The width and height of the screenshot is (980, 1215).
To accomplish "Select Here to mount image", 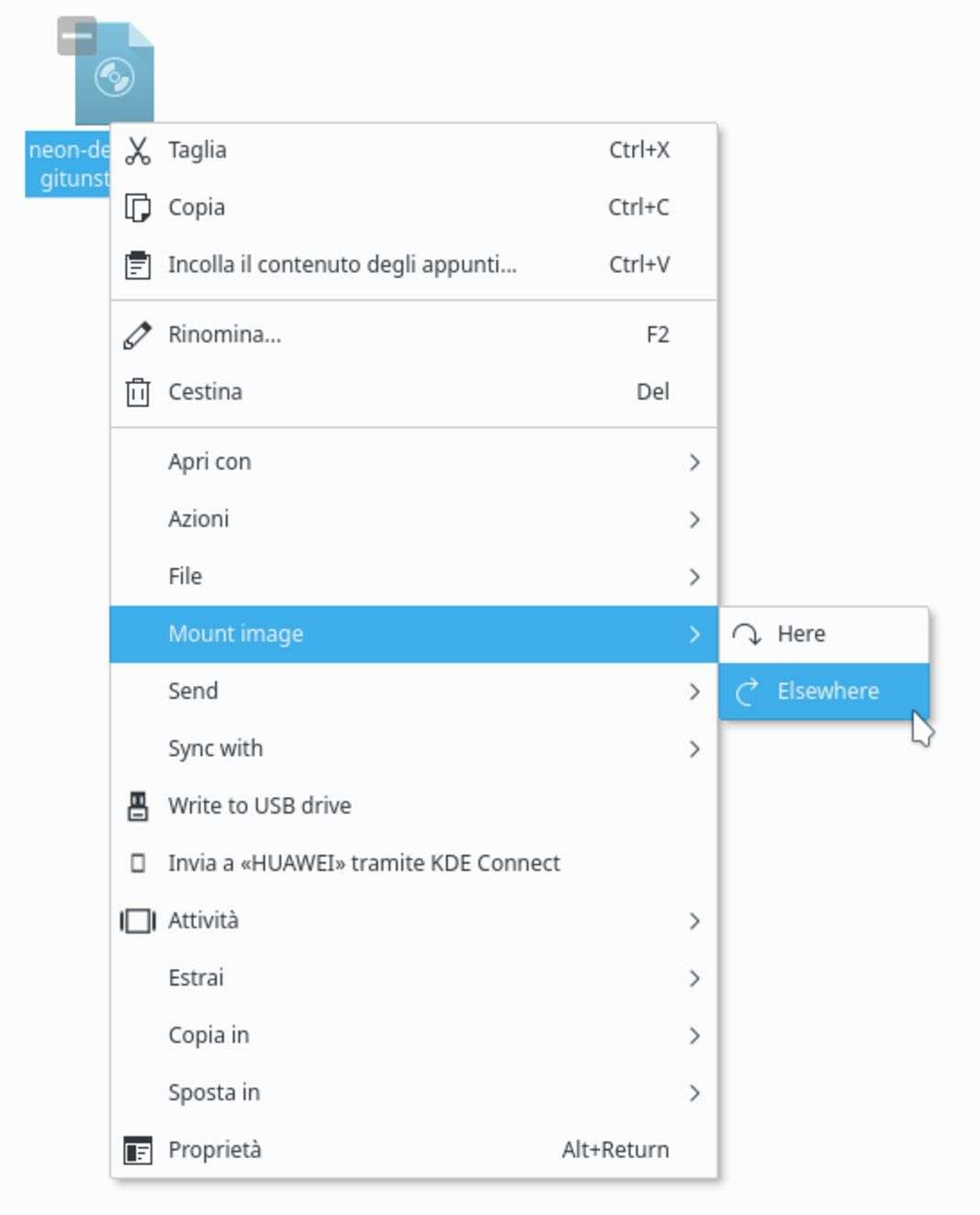I will pos(801,635).
